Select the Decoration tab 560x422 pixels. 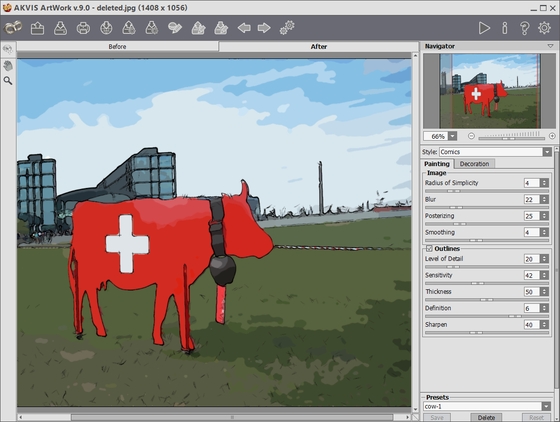[x=474, y=164]
